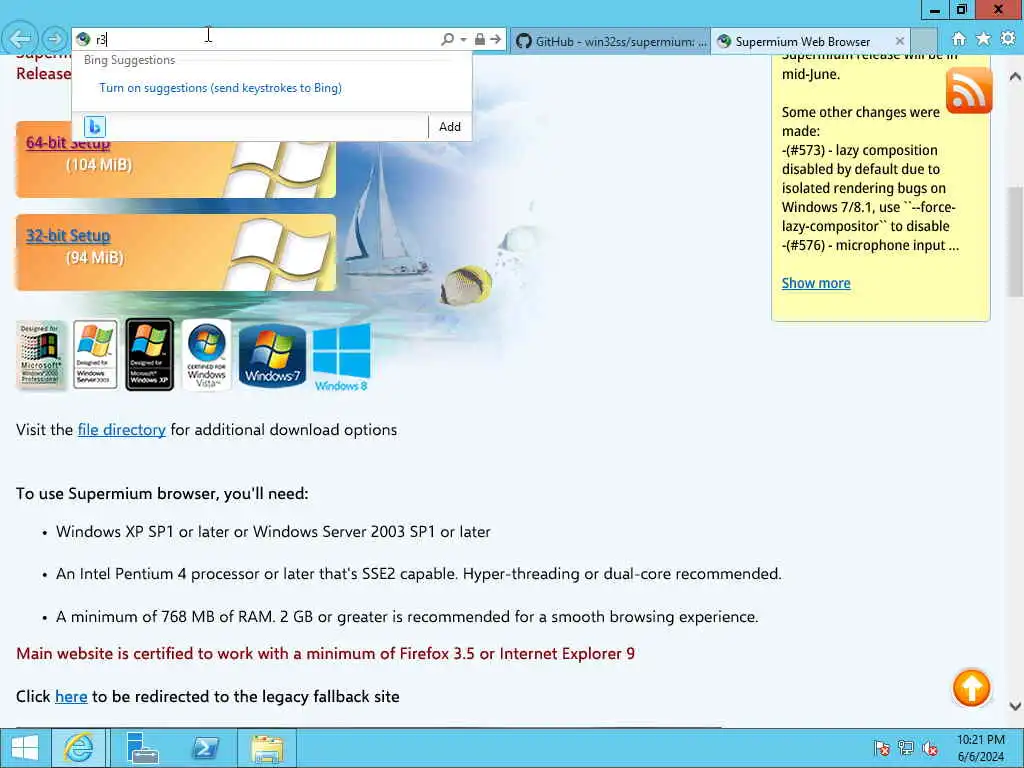Click the Home icon in the toolbar

(959, 39)
